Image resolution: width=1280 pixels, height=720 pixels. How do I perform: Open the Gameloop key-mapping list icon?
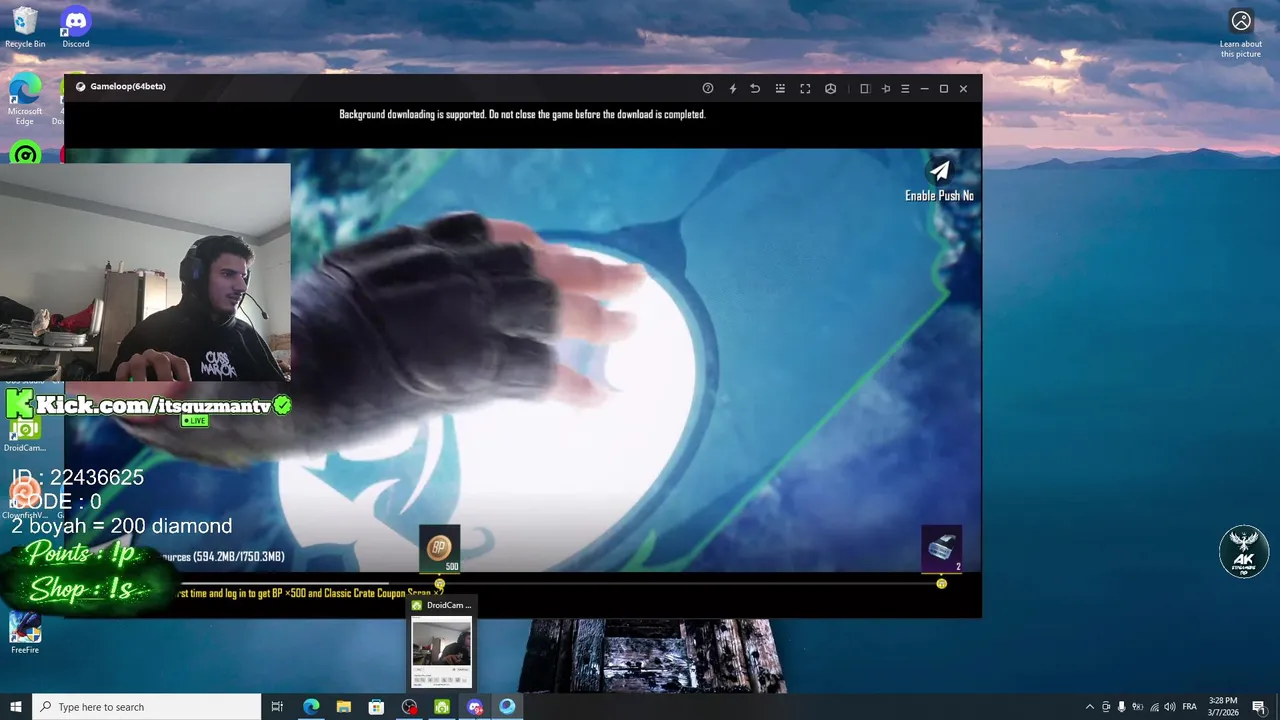click(780, 88)
